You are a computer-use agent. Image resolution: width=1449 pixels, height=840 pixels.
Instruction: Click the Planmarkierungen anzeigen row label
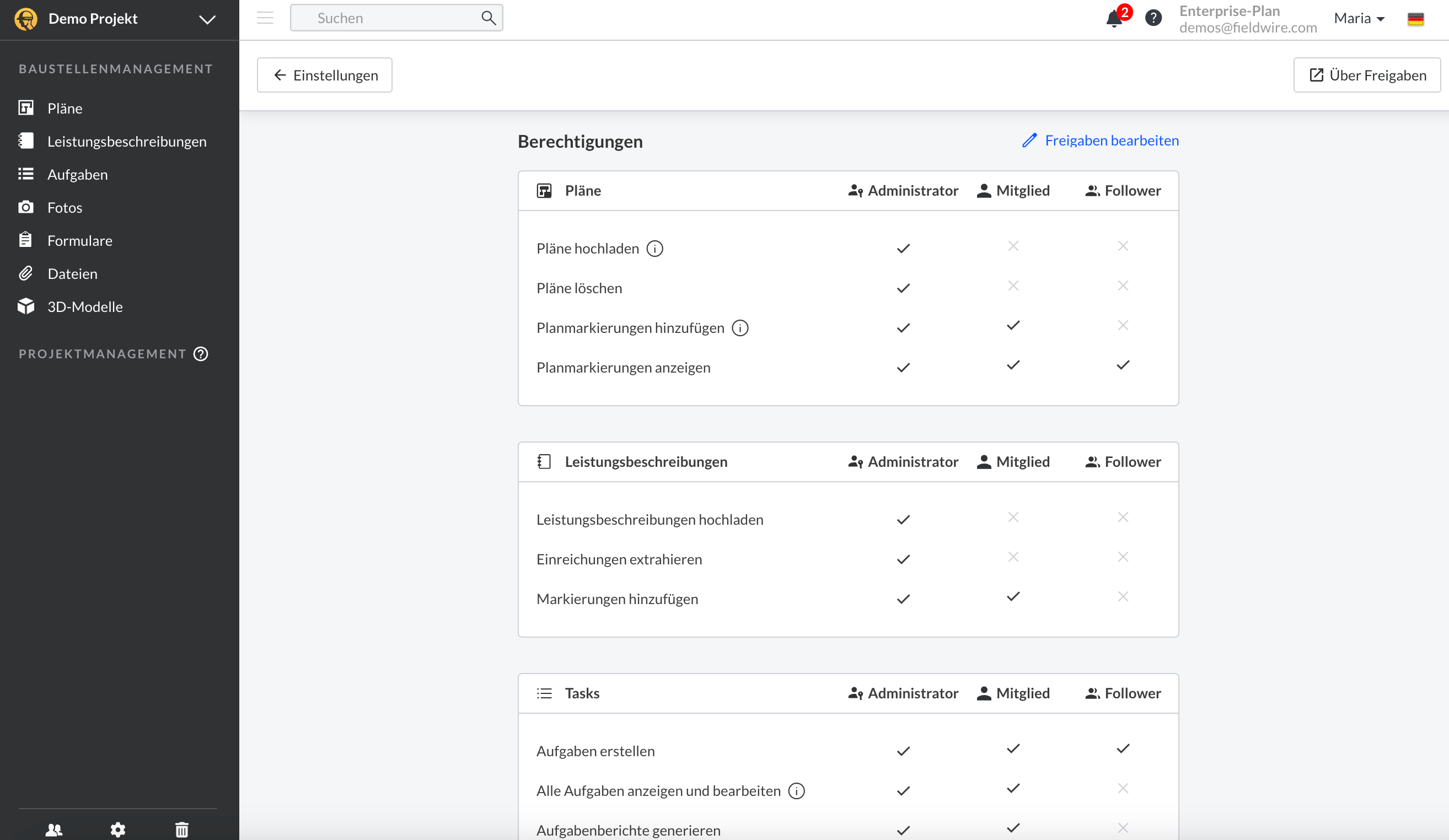point(623,368)
